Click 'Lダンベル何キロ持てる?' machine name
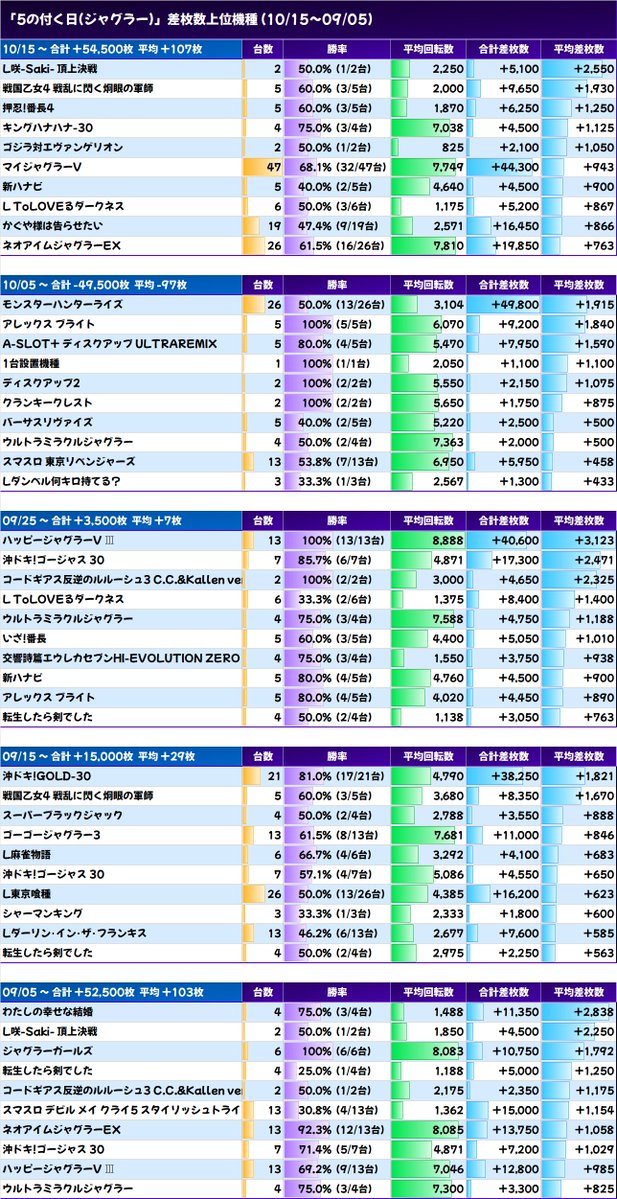 (61, 481)
